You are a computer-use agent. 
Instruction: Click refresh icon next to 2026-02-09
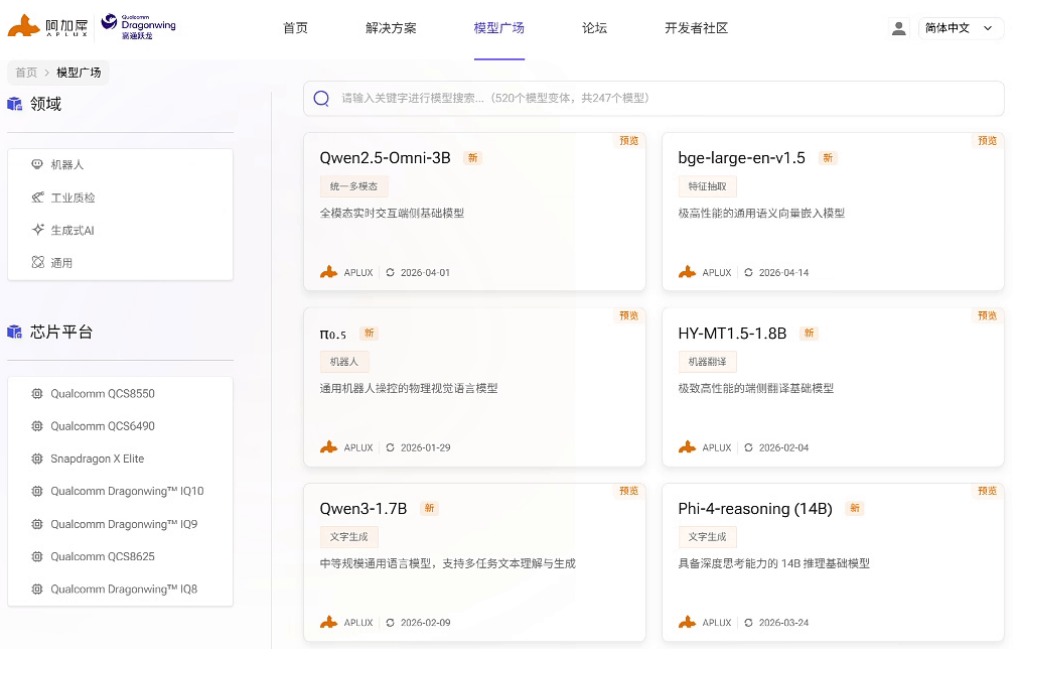point(390,622)
